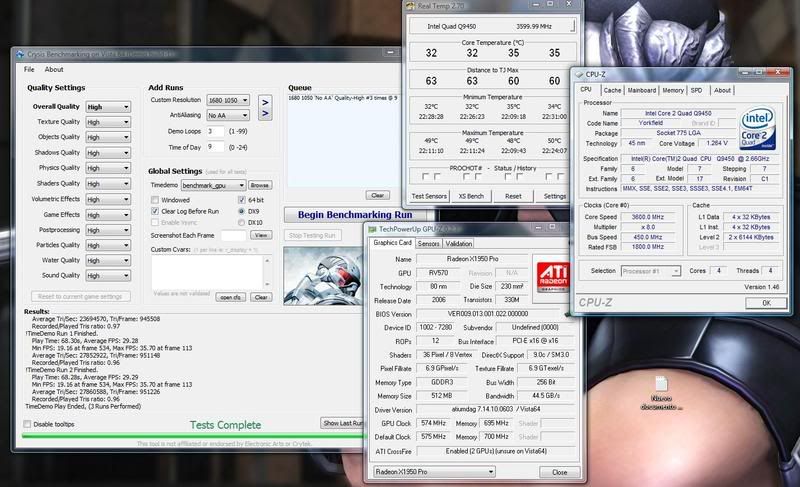Click the CPU-Z title bar icon

579,74
